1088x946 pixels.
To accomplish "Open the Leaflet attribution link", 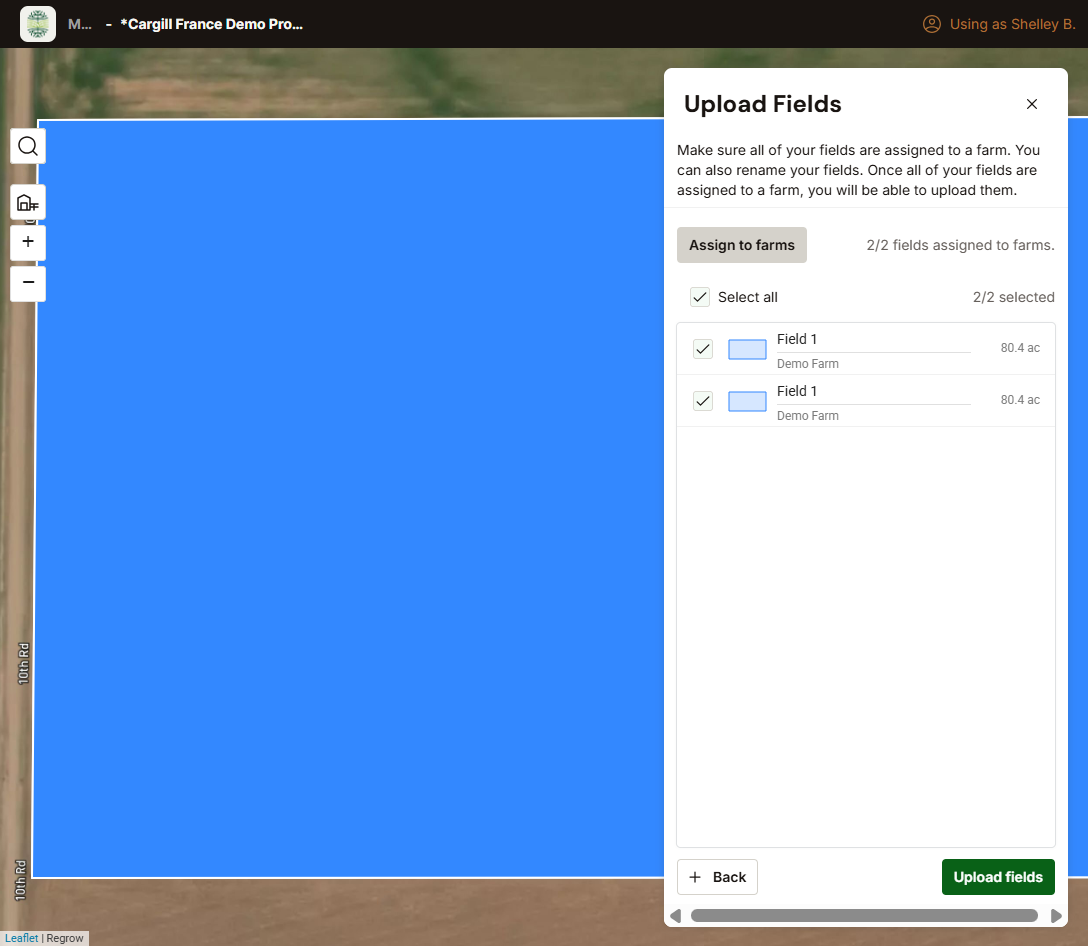I will click(22, 938).
